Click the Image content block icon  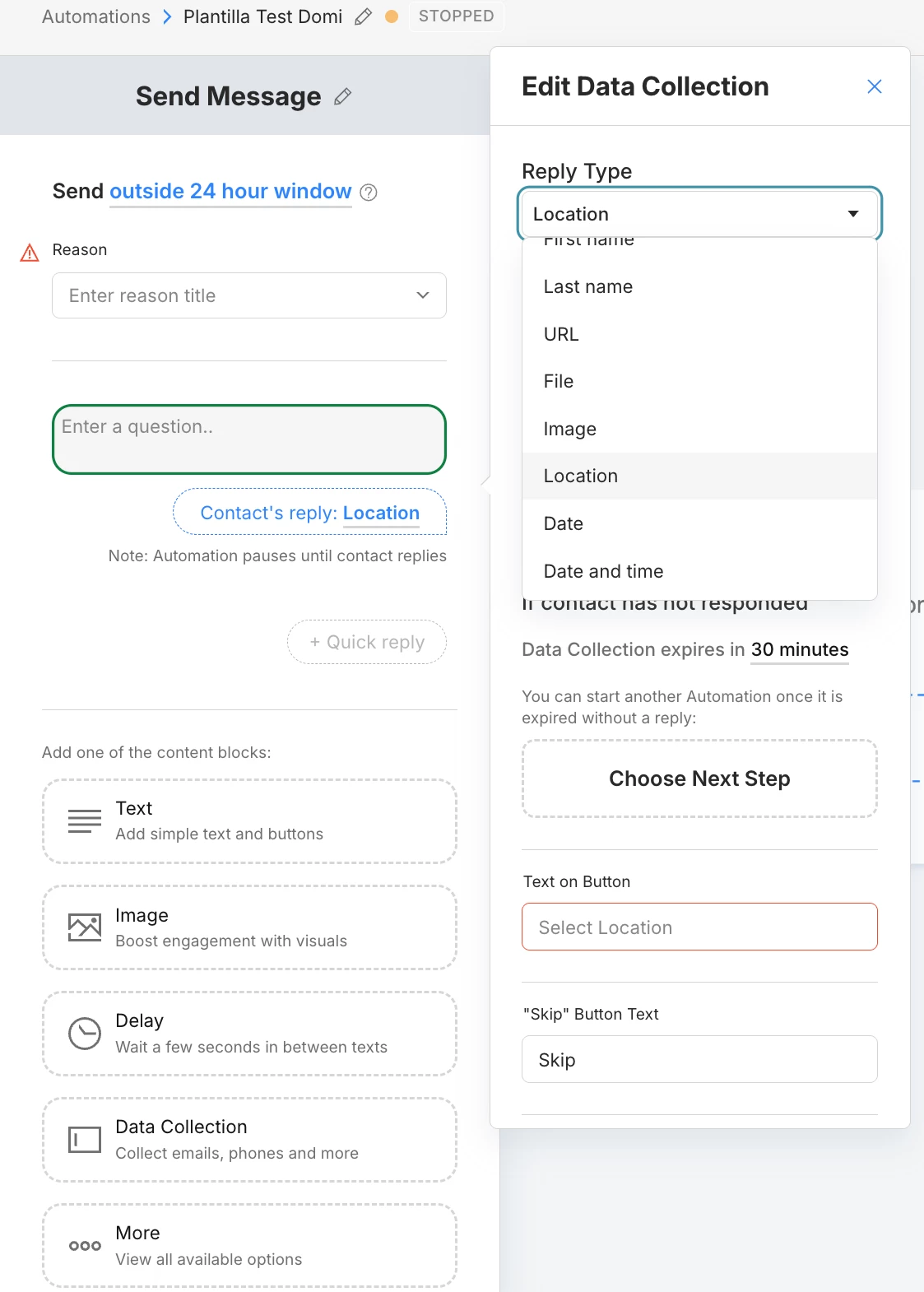[x=85, y=927]
